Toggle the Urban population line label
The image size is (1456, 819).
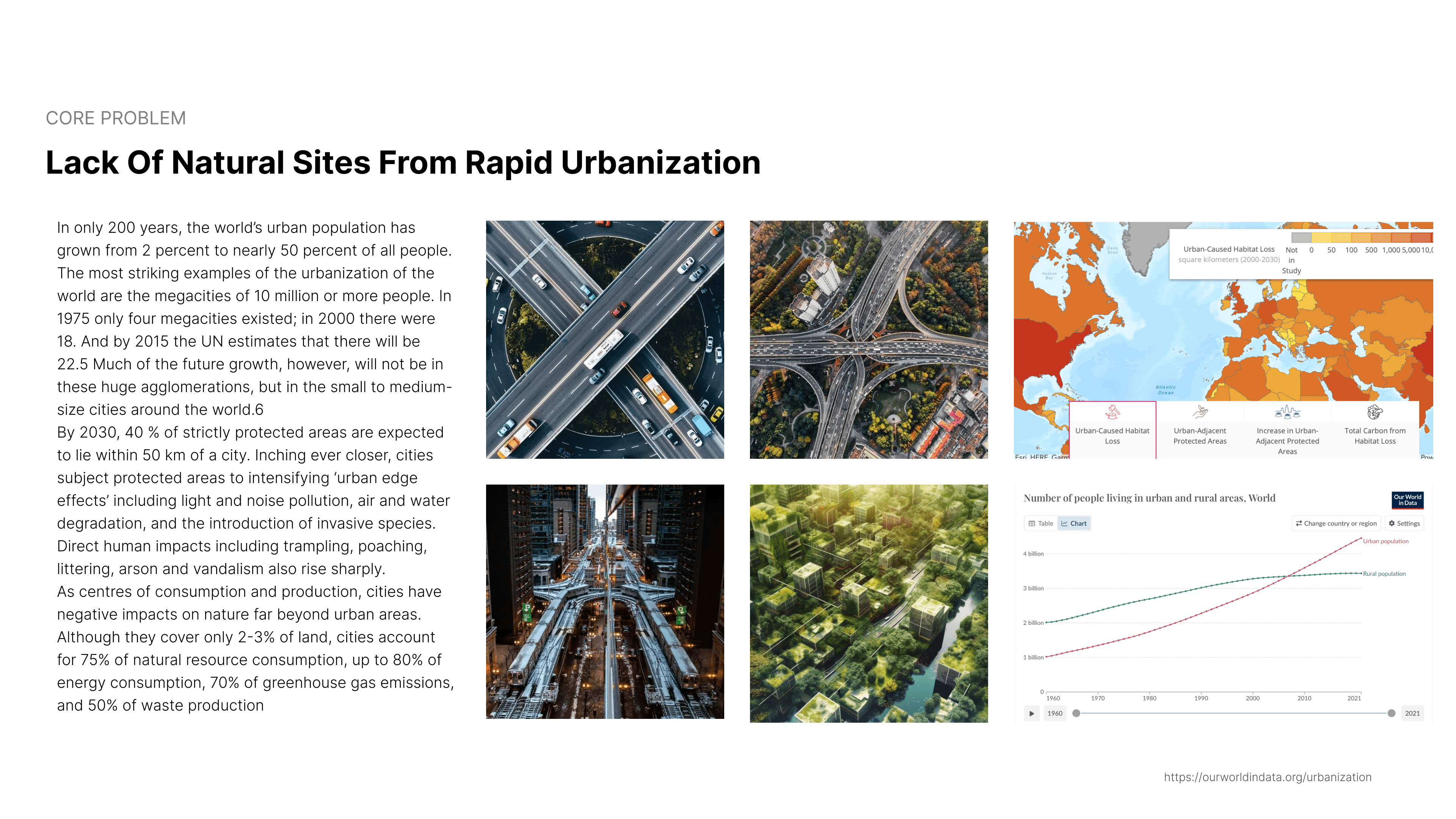pos(1385,541)
